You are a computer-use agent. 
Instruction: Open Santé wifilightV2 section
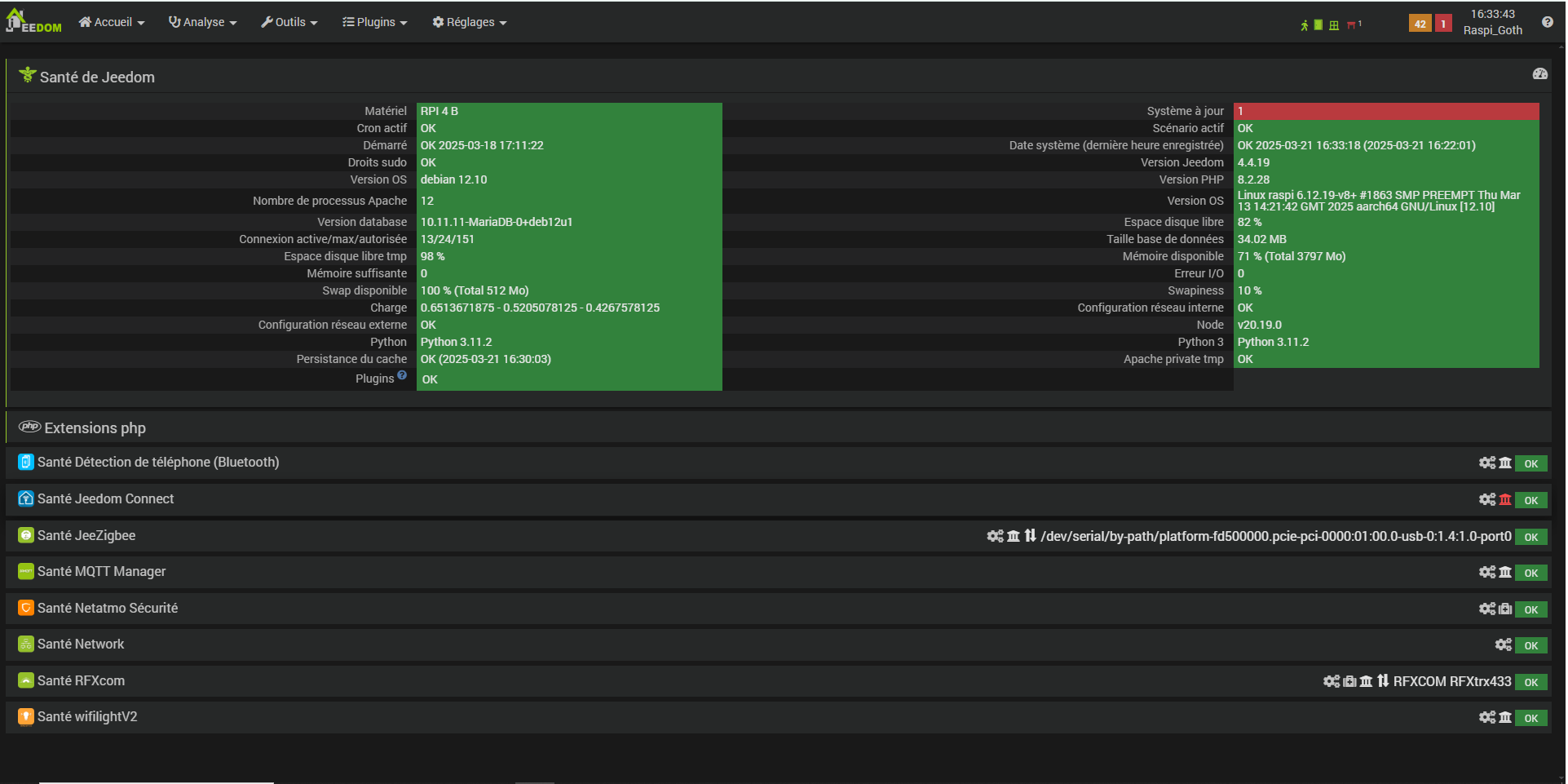(87, 717)
